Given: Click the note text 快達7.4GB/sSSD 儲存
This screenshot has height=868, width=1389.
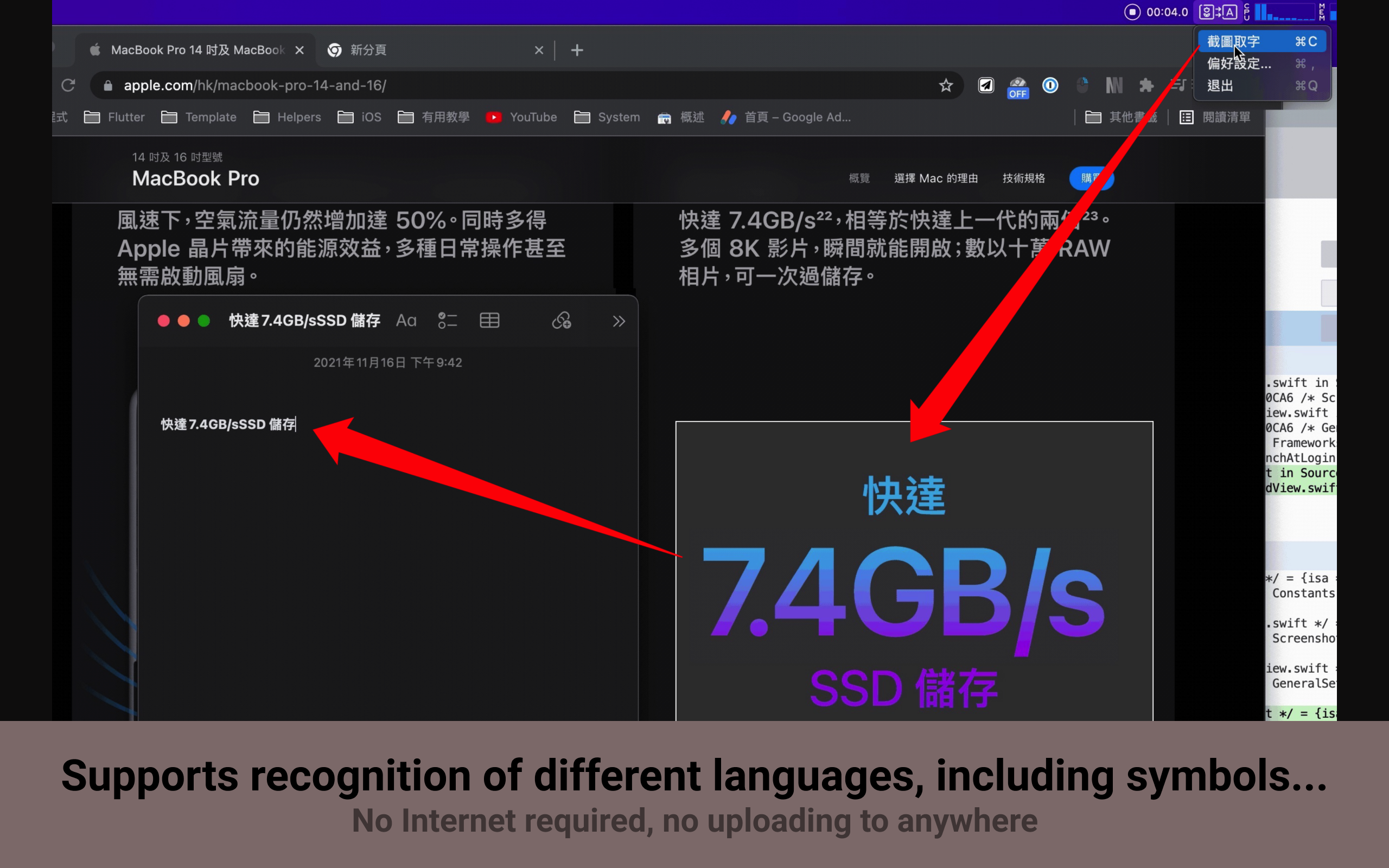Looking at the screenshot, I should pos(228,424).
